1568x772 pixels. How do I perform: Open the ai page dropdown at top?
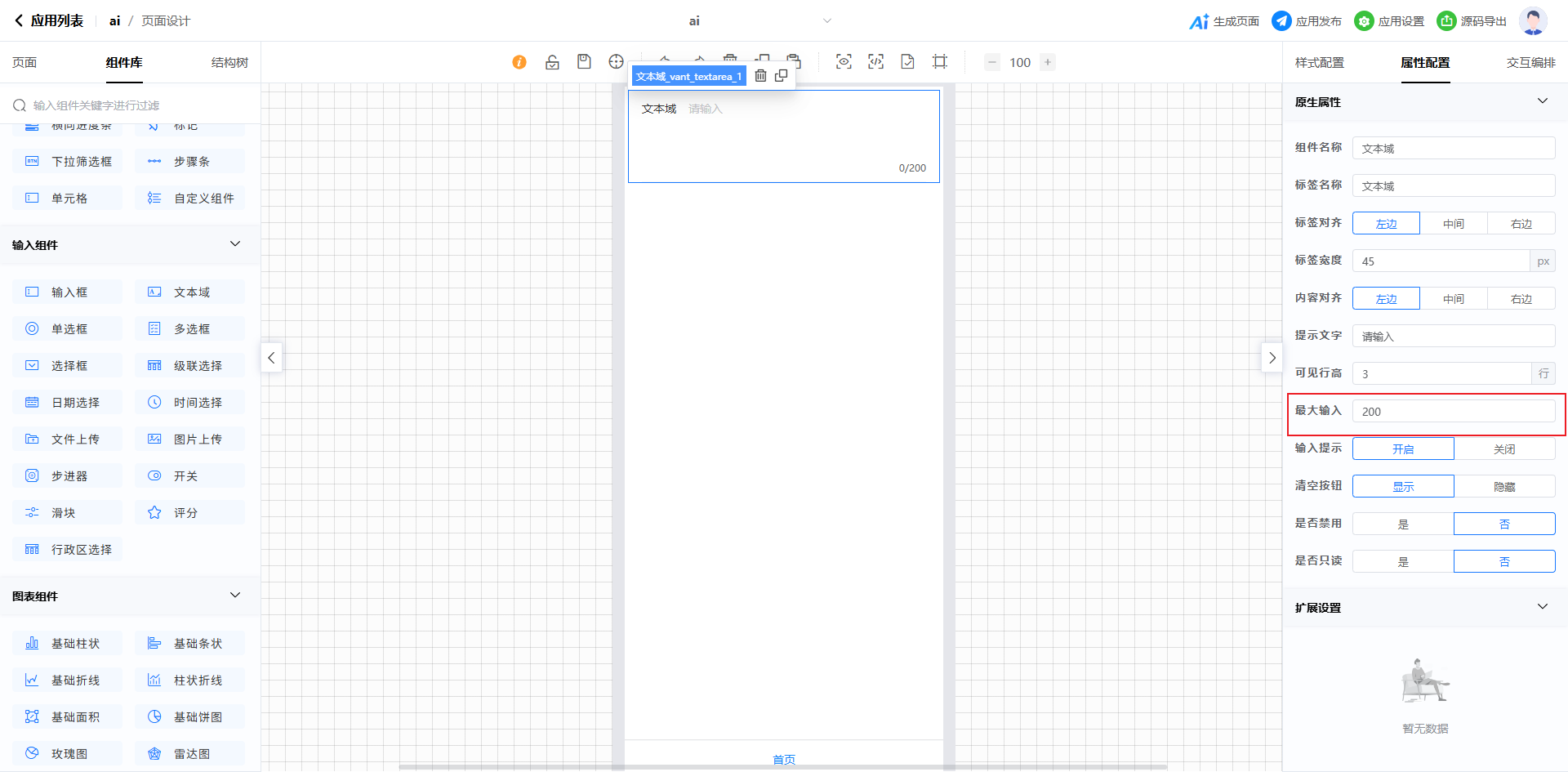(826, 21)
